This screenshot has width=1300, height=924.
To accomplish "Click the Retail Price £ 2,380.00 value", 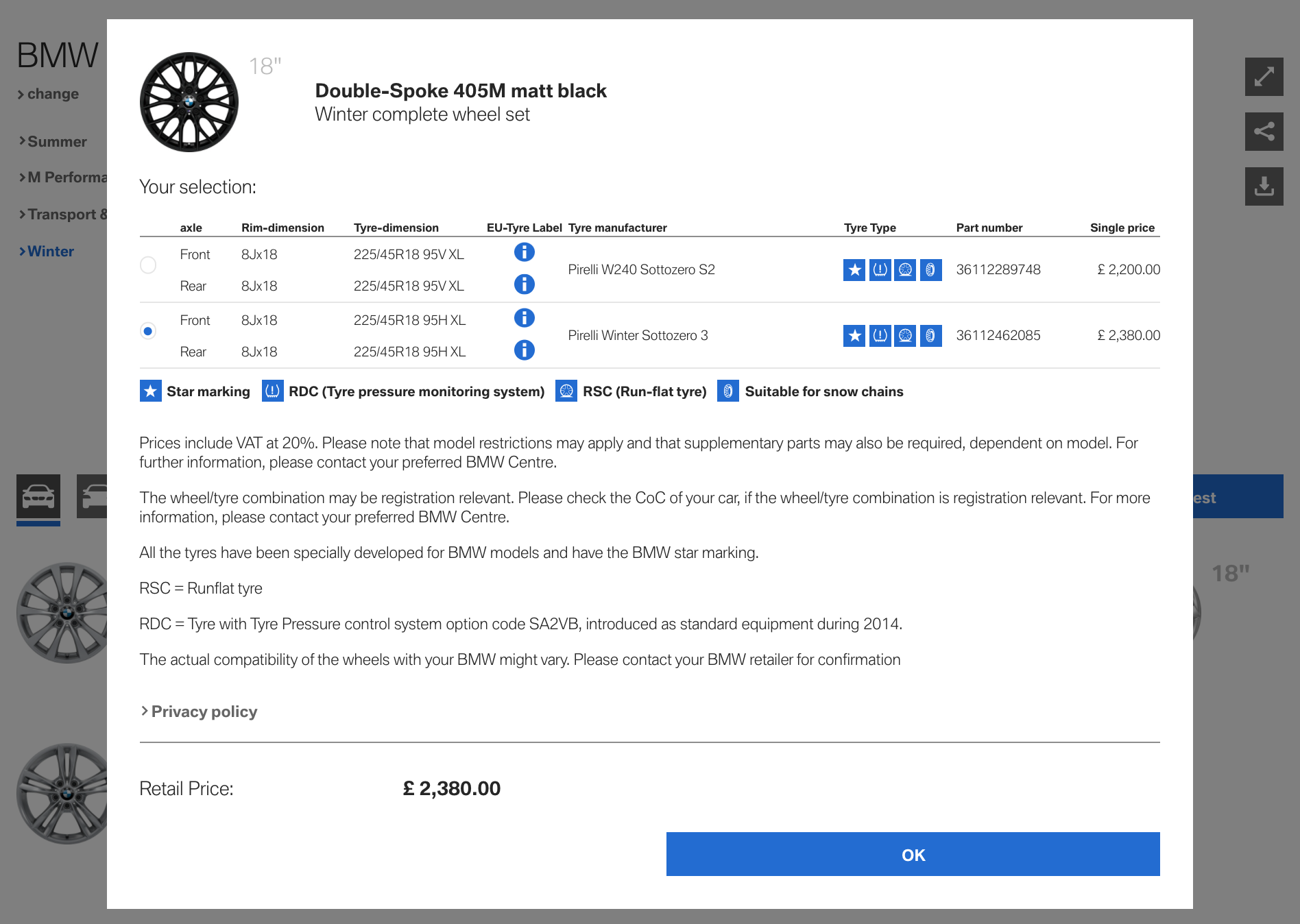I will pyautogui.click(x=452, y=788).
